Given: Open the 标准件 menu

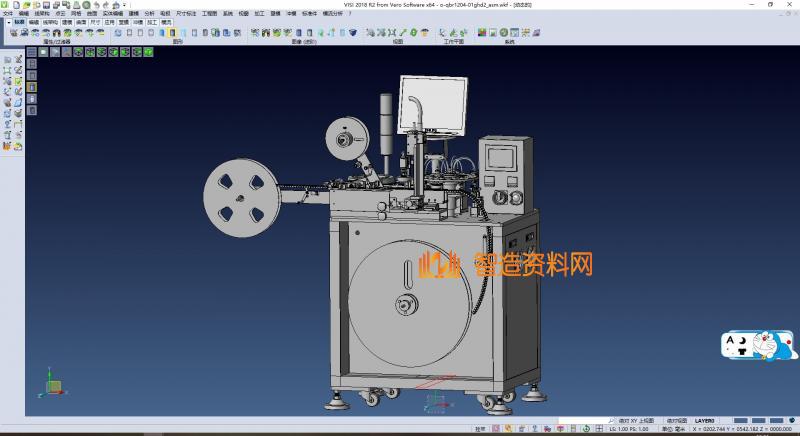Looking at the screenshot, I should (309, 14).
